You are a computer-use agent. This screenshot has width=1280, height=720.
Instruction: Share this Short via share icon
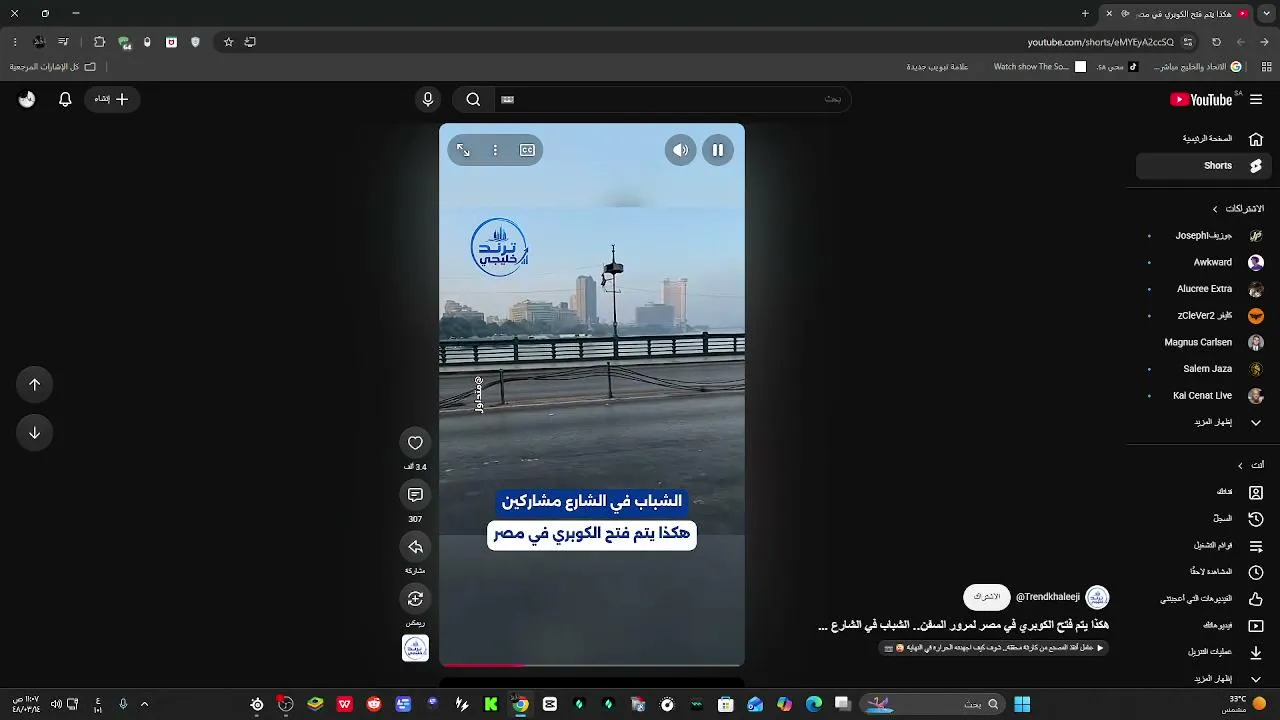point(415,547)
